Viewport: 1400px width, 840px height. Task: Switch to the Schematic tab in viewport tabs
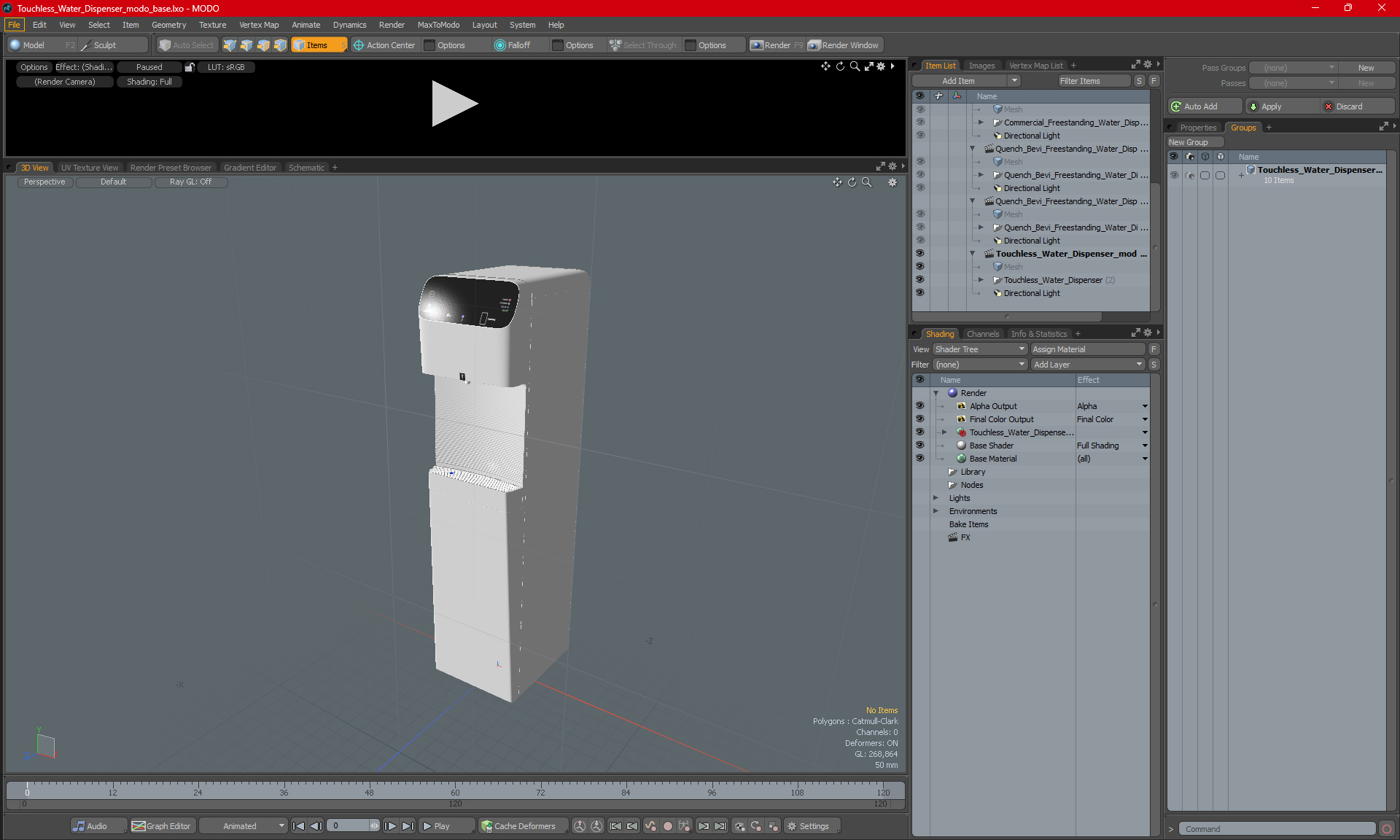(x=308, y=167)
